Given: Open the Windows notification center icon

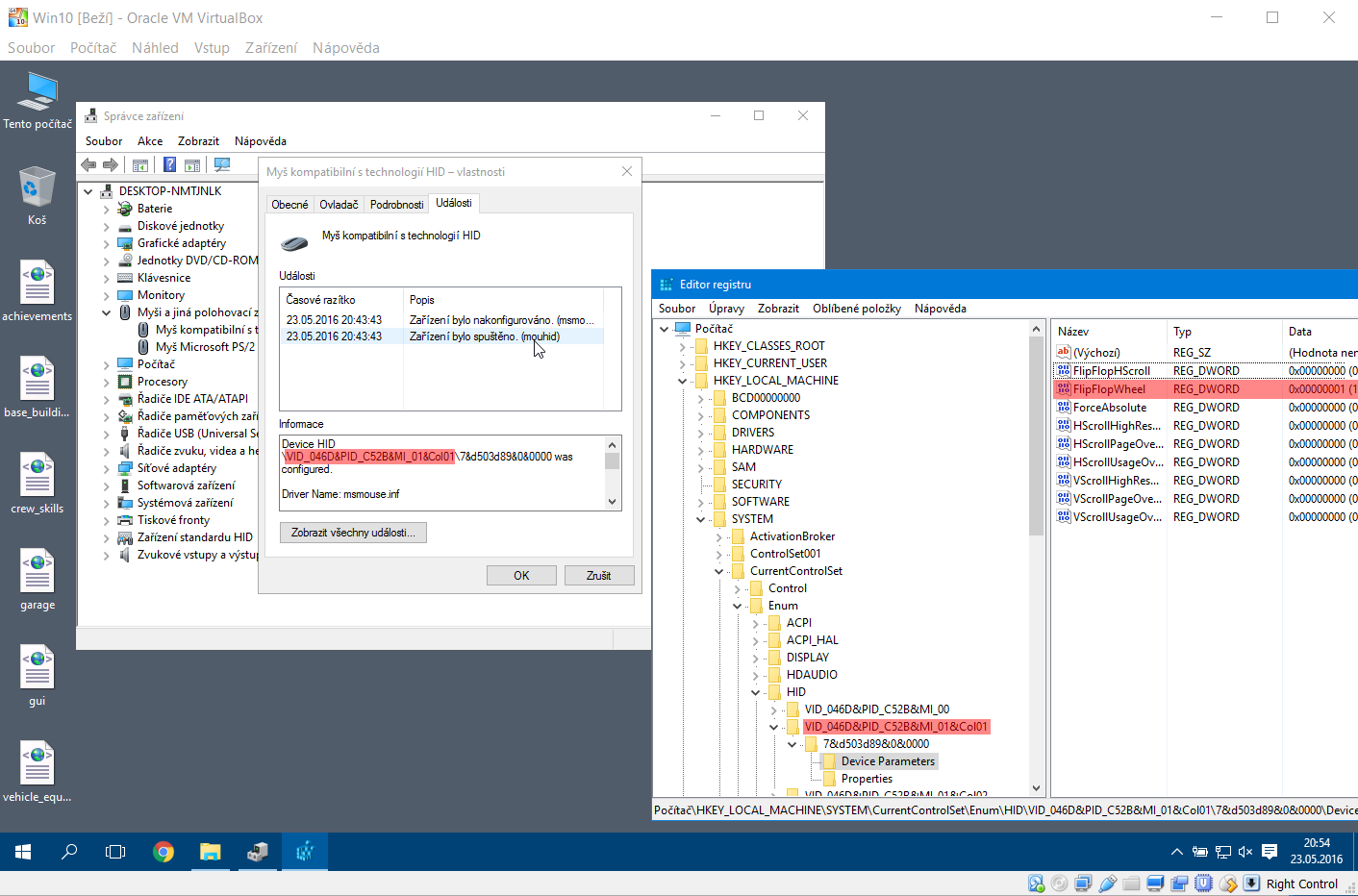Looking at the screenshot, I should [x=1270, y=852].
